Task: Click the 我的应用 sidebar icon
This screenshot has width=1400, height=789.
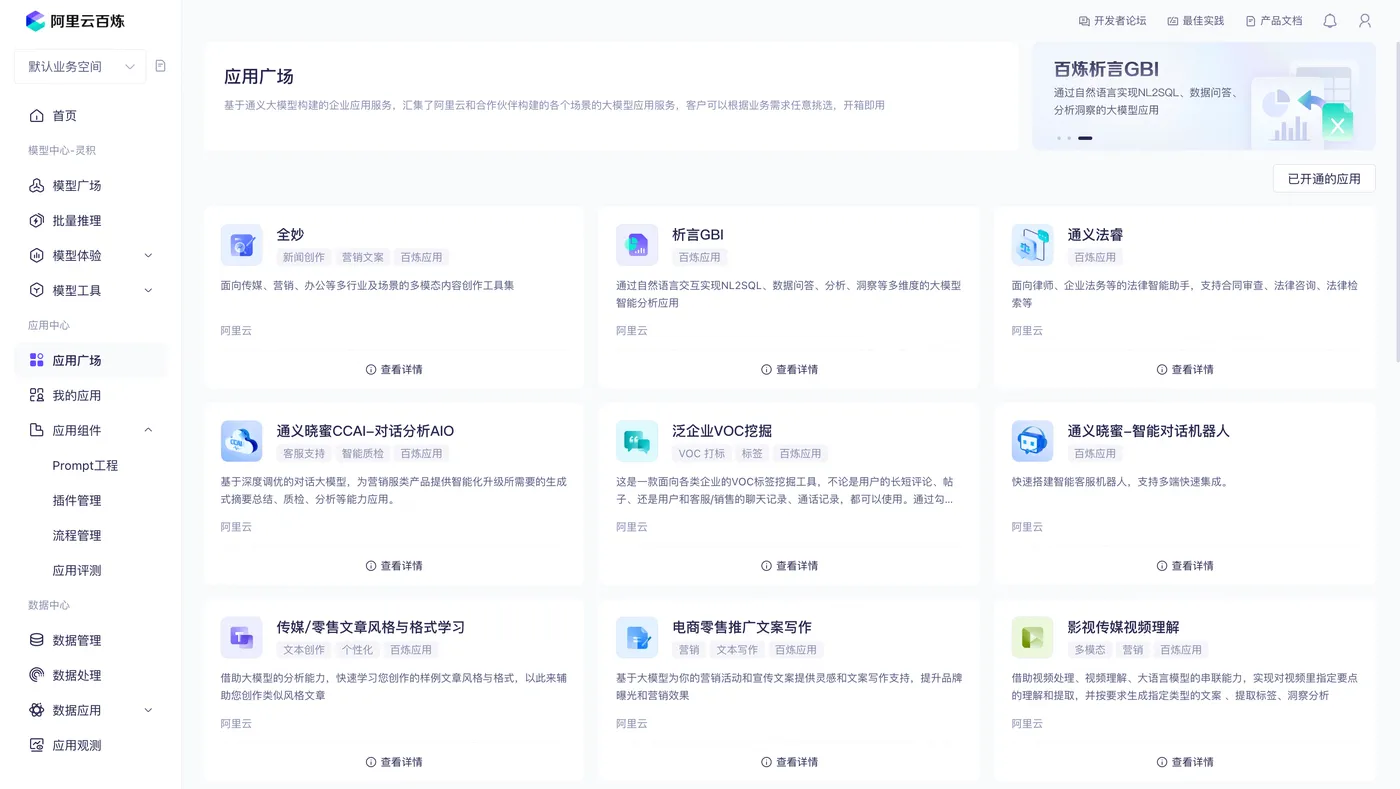Action: click(x=37, y=396)
